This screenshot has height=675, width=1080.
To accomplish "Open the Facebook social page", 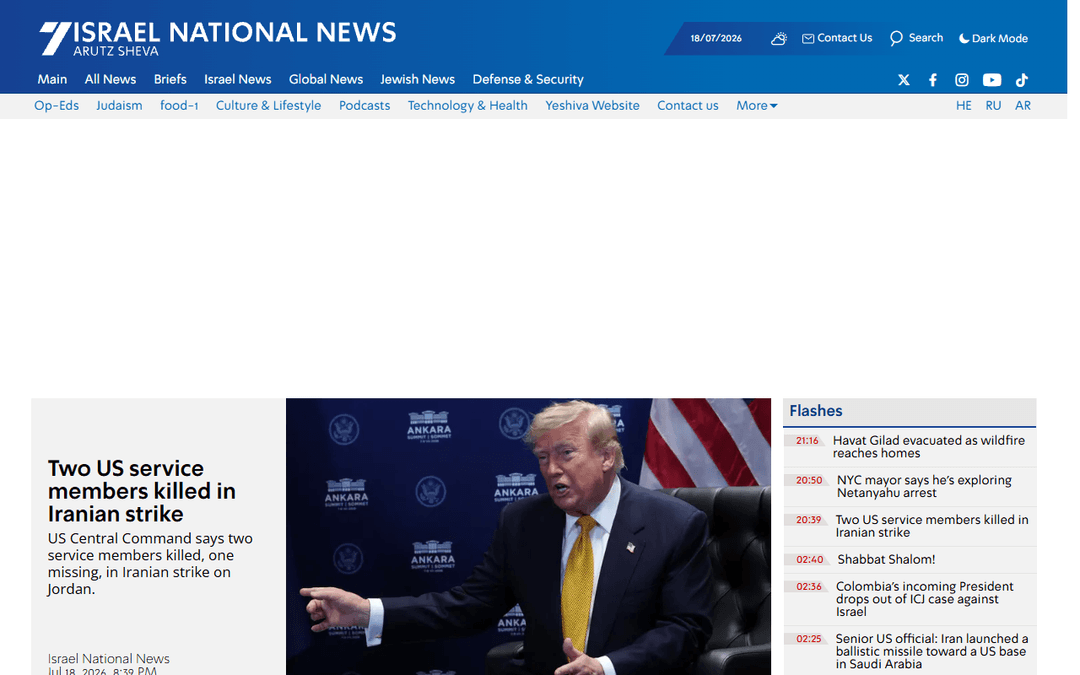I will coord(933,80).
